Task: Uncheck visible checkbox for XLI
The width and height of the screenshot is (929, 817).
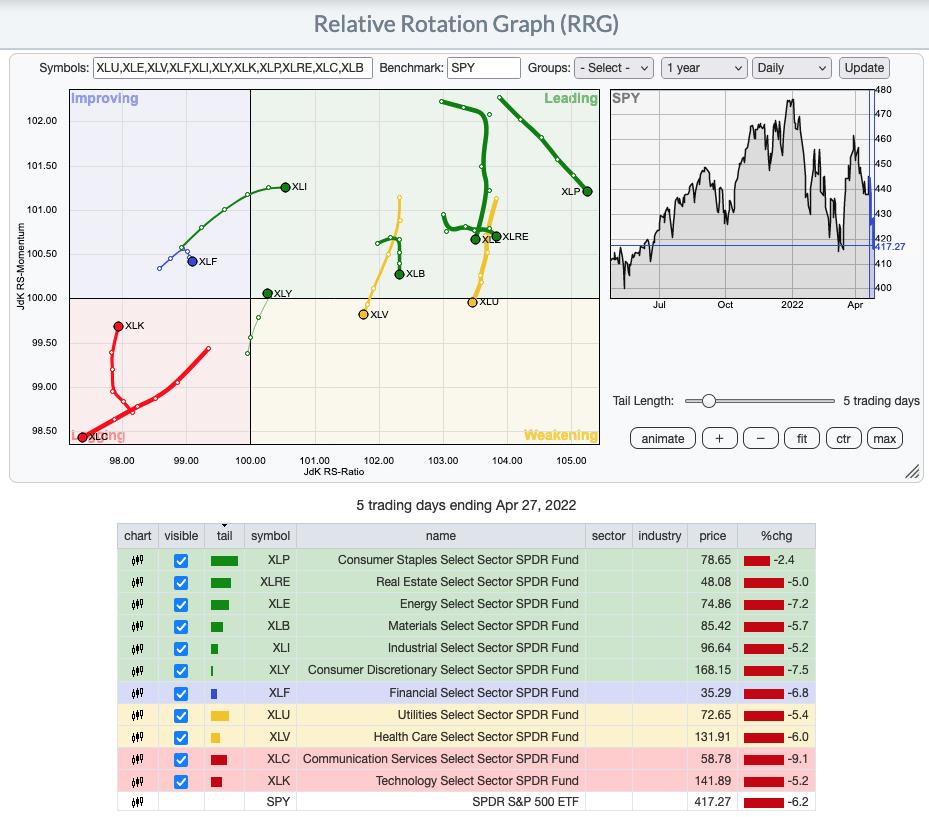Action: pos(181,649)
